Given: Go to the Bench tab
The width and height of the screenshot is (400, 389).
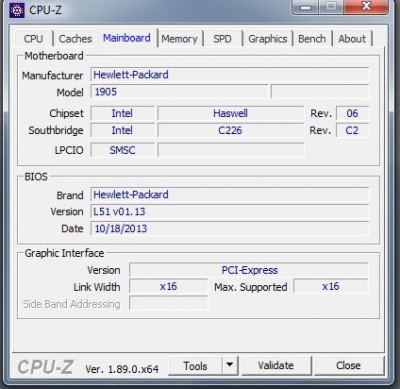Looking at the screenshot, I should click(x=312, y=39).
